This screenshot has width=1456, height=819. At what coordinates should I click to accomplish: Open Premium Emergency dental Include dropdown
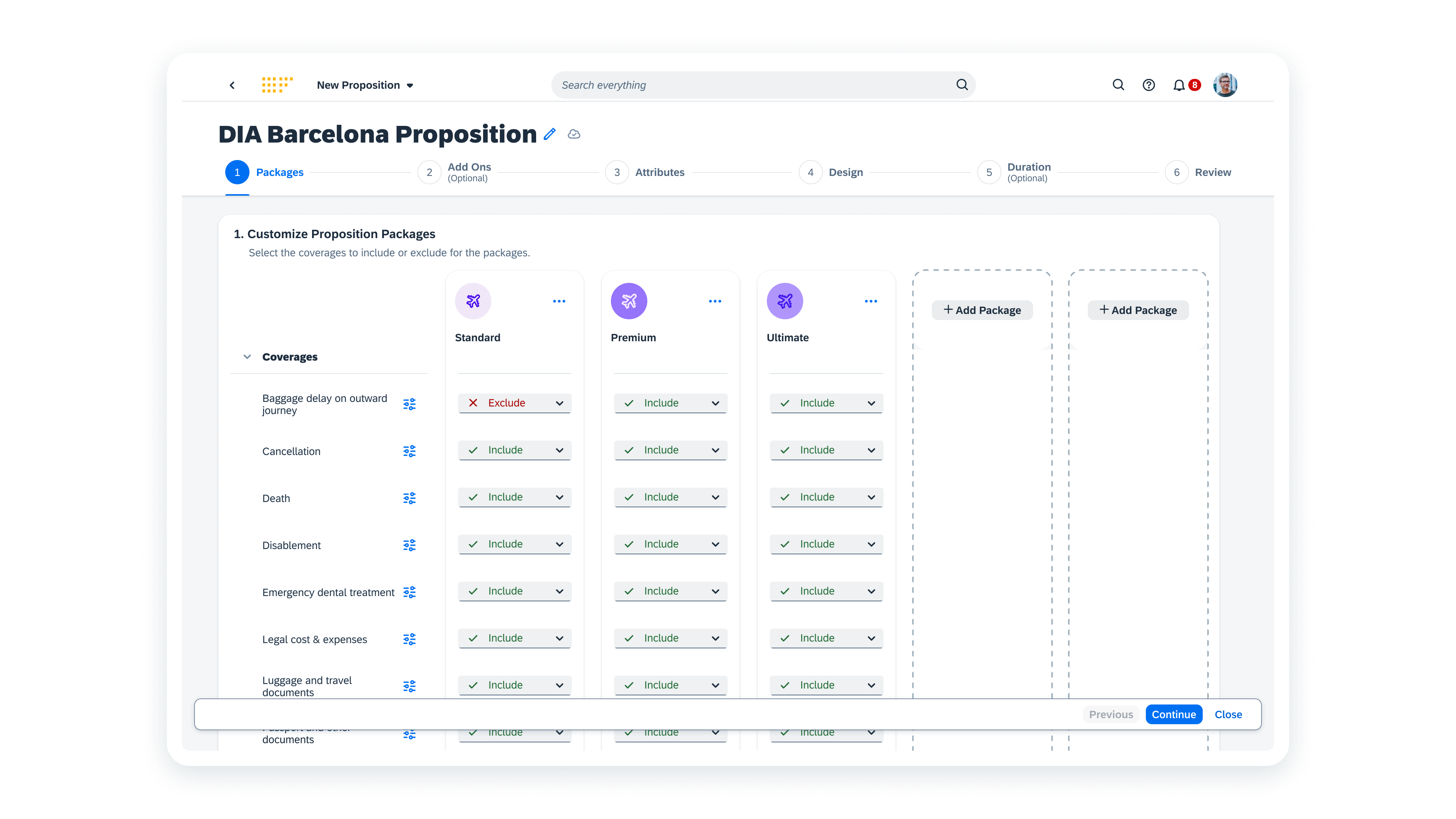tap(670, 591)
